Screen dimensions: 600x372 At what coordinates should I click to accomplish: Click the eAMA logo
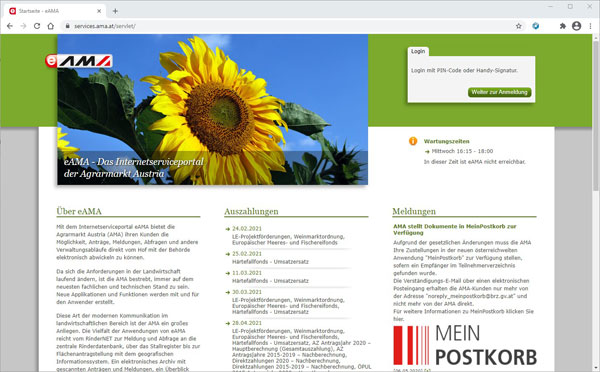[x=79, y=61]
